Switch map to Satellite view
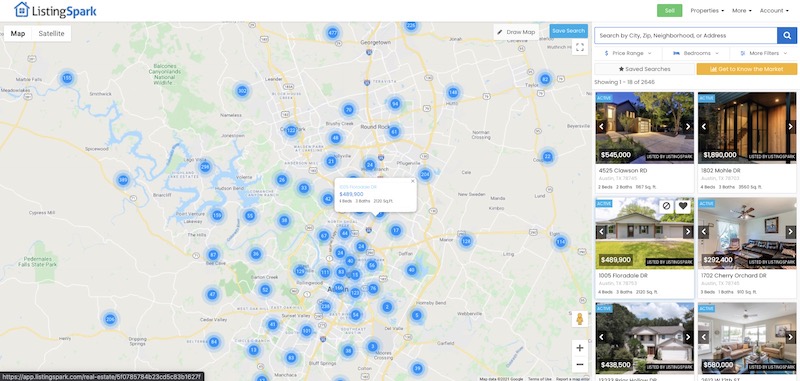Image resolution: width=800 pixels, height=381 pixels. point(52,34)
